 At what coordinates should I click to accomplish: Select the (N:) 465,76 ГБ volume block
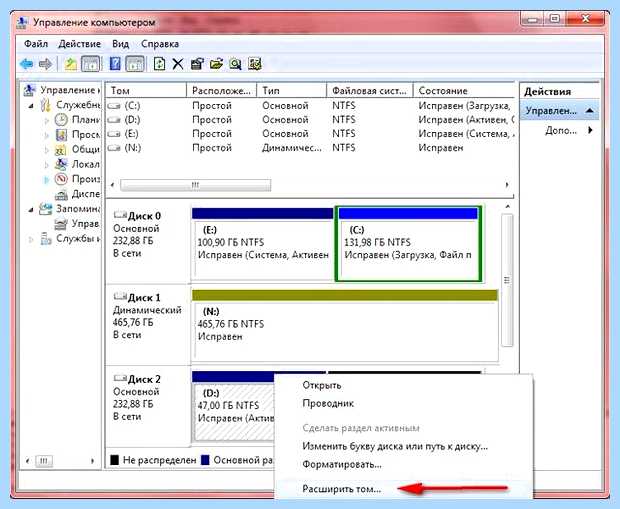pos(344,325)
